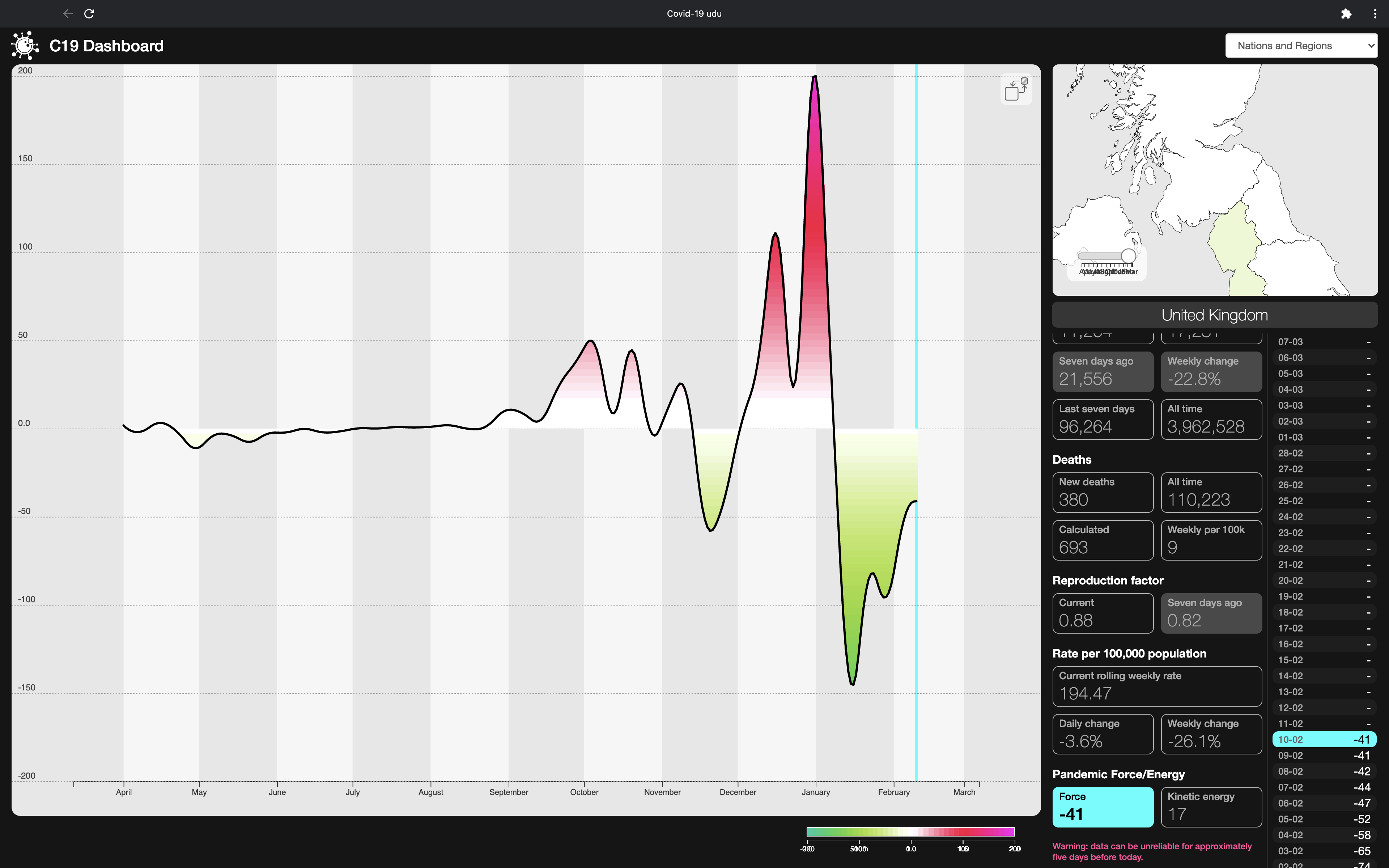Select the cases All time 3,962,528 card

coord(1211,420)
